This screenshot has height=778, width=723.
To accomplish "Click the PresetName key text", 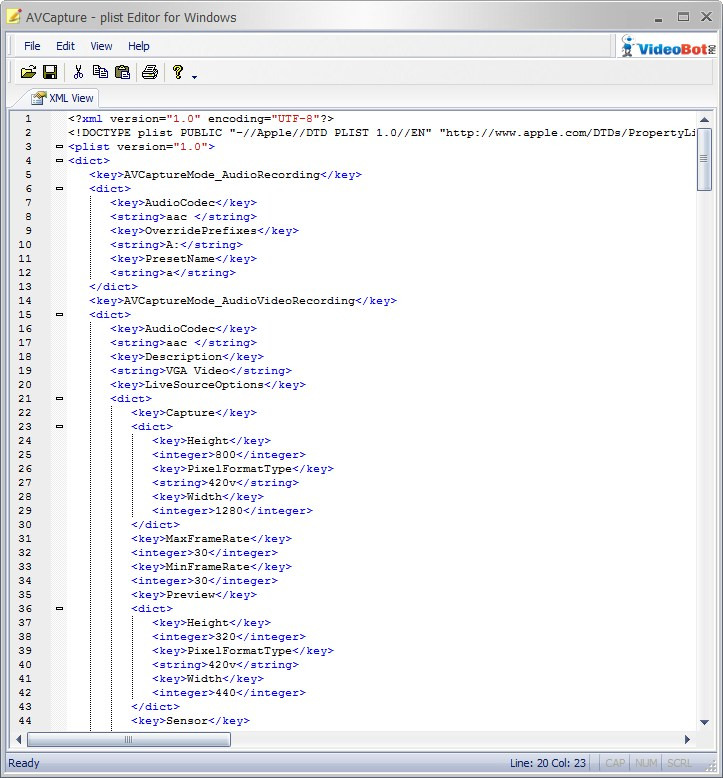I will pyautogui.click(x=180, y=259).
